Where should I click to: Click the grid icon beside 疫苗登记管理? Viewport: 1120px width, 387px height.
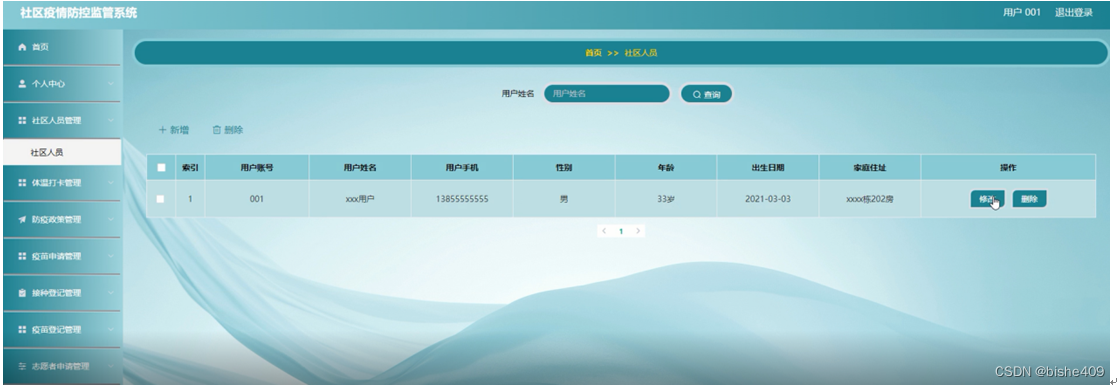tap(22, 330)
